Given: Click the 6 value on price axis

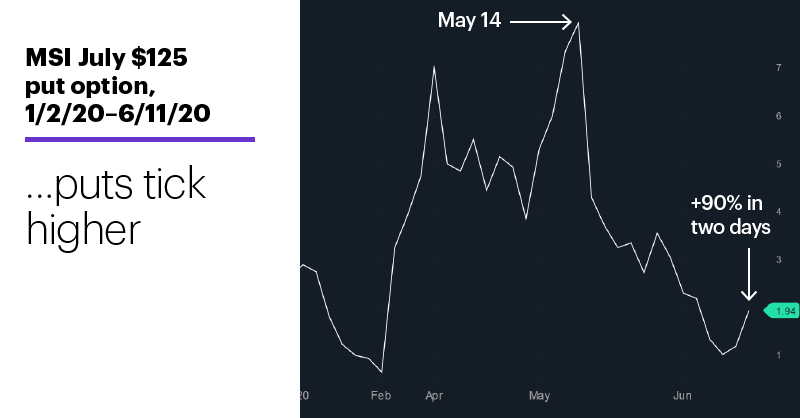Looking at the screenshot, I should coord(779,116).
